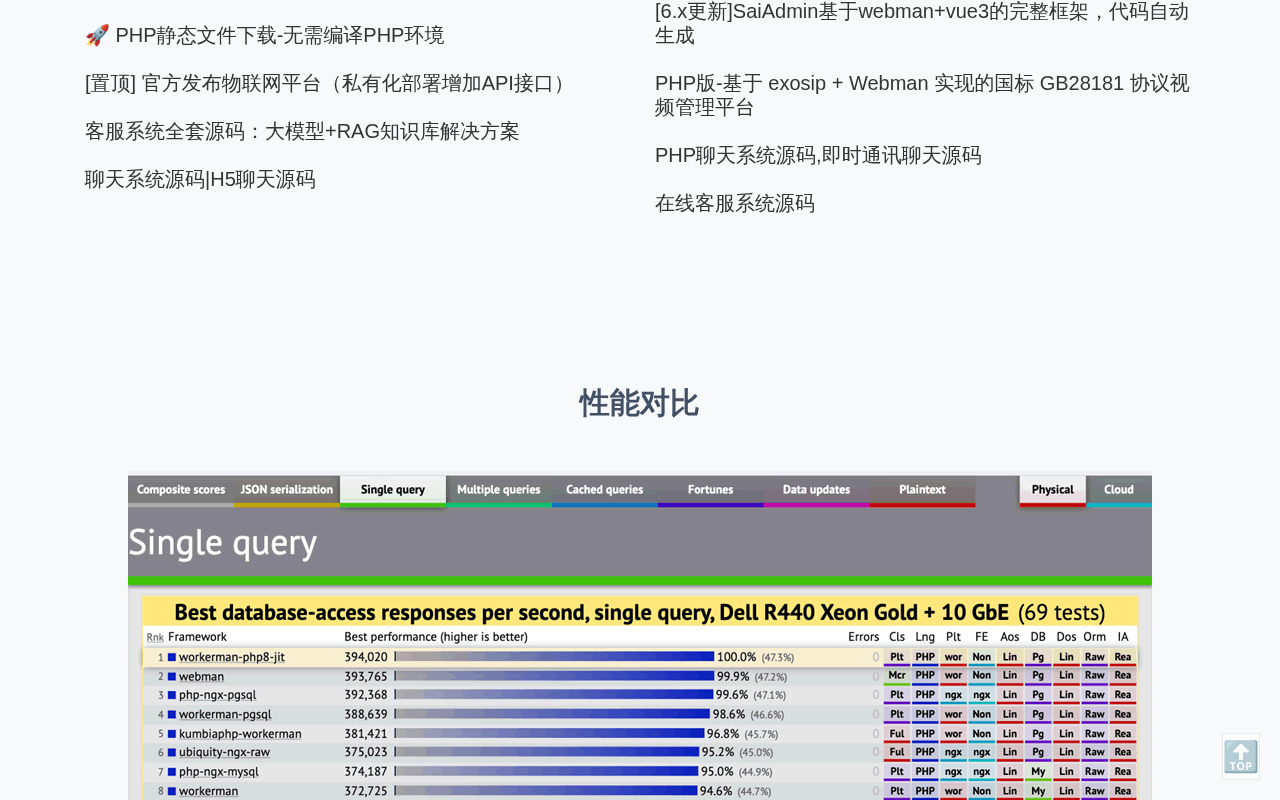Click the Rnk column header

point(155,637)
